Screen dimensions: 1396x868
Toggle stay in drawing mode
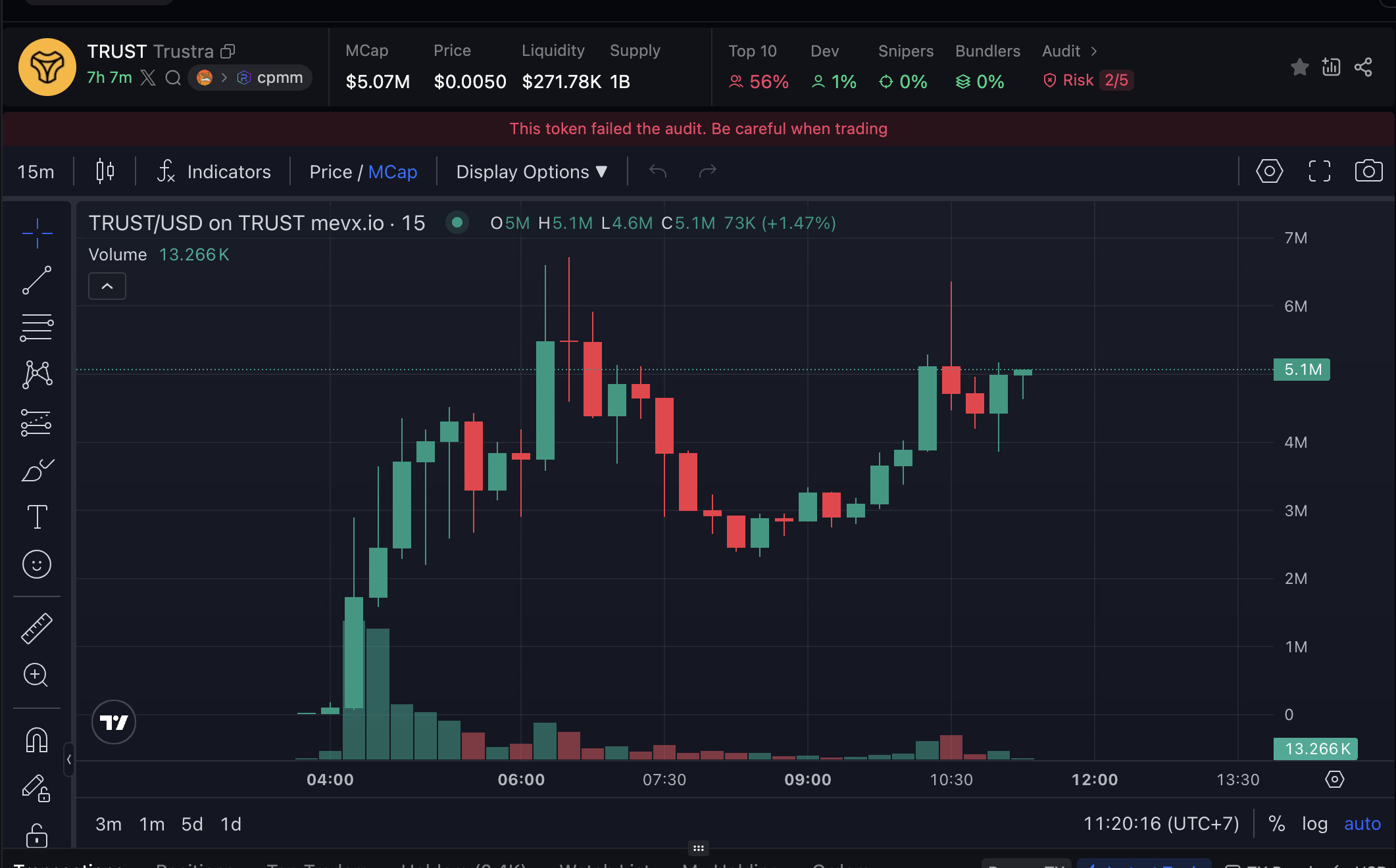pyautogui.click(x=37, y=788)
